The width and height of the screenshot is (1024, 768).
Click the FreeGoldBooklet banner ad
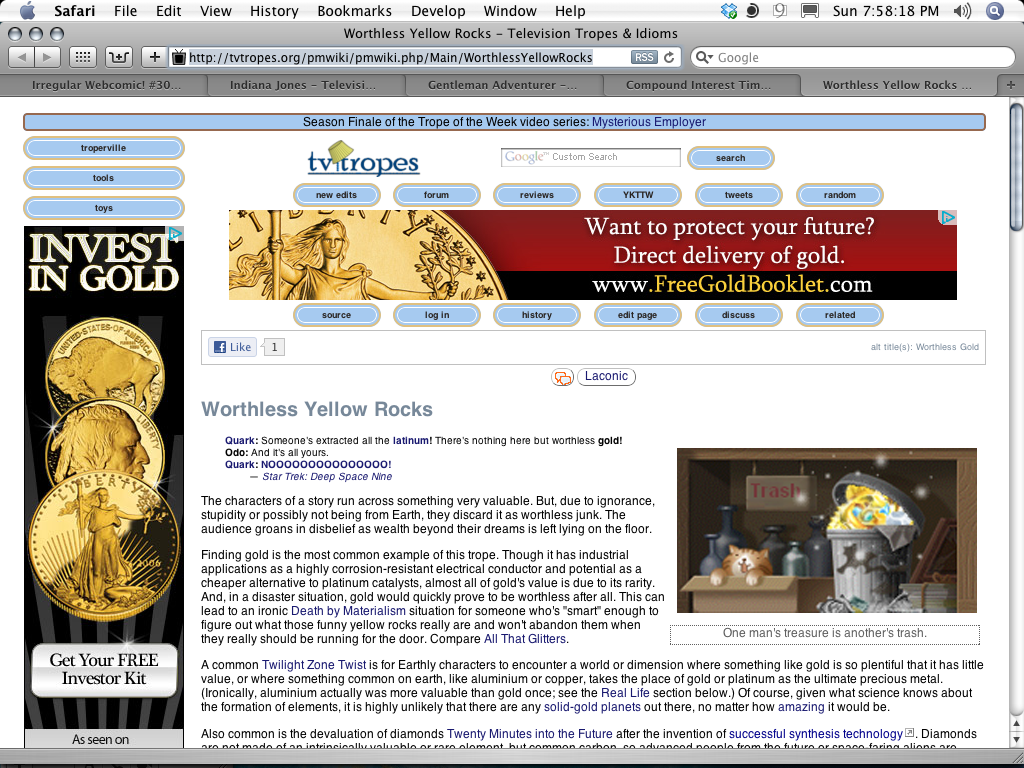click(592, 255)
